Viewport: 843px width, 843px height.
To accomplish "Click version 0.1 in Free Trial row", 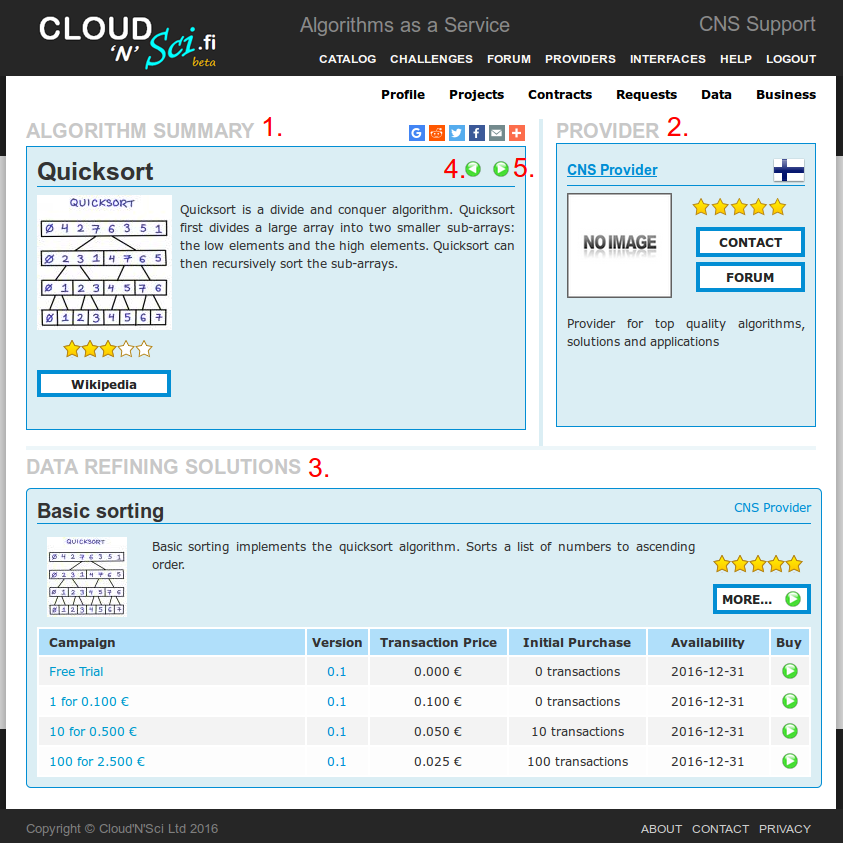I will tap(337, 671).
